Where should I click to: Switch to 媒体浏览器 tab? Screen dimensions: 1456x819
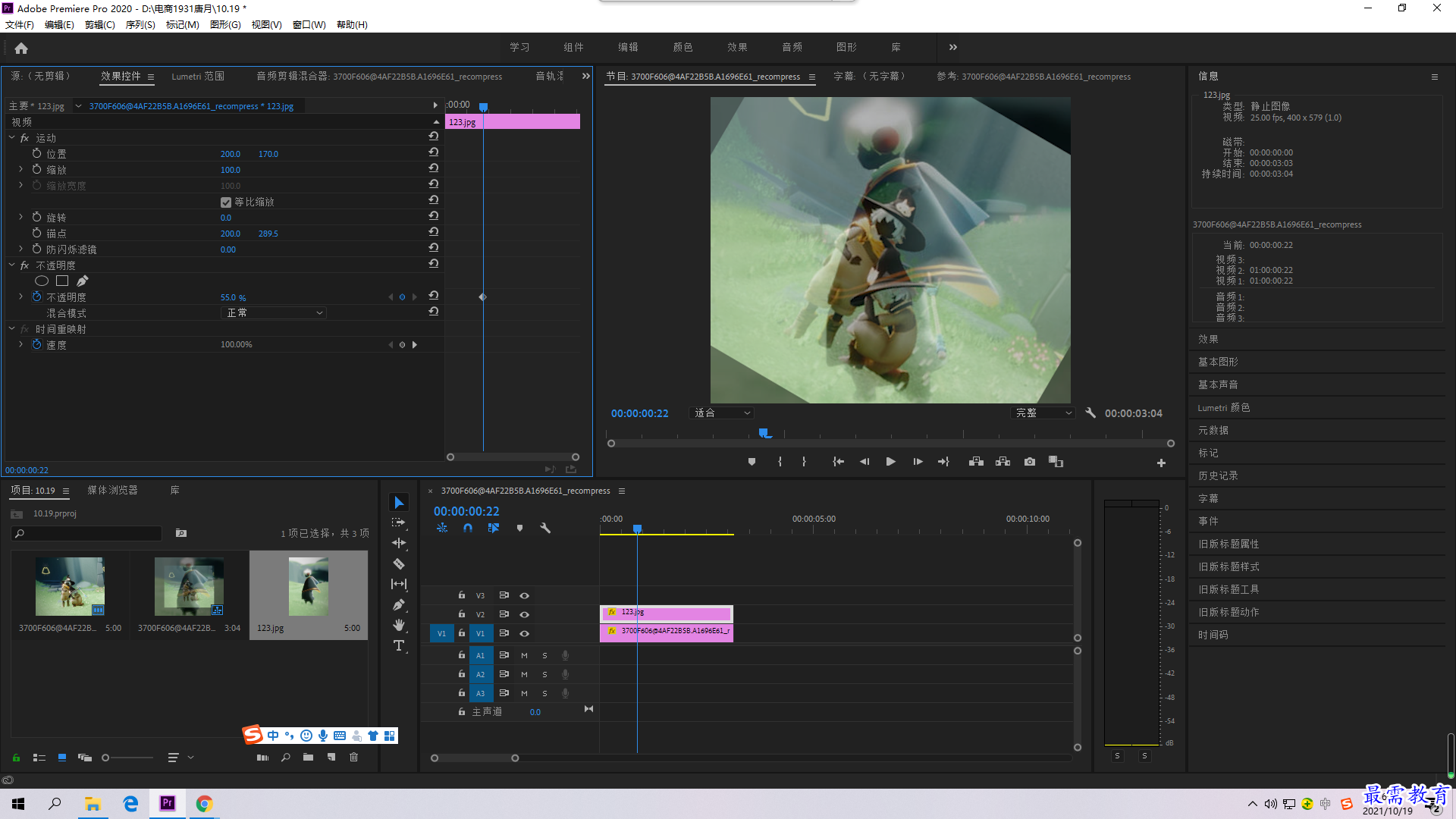[x=112, y=491]
